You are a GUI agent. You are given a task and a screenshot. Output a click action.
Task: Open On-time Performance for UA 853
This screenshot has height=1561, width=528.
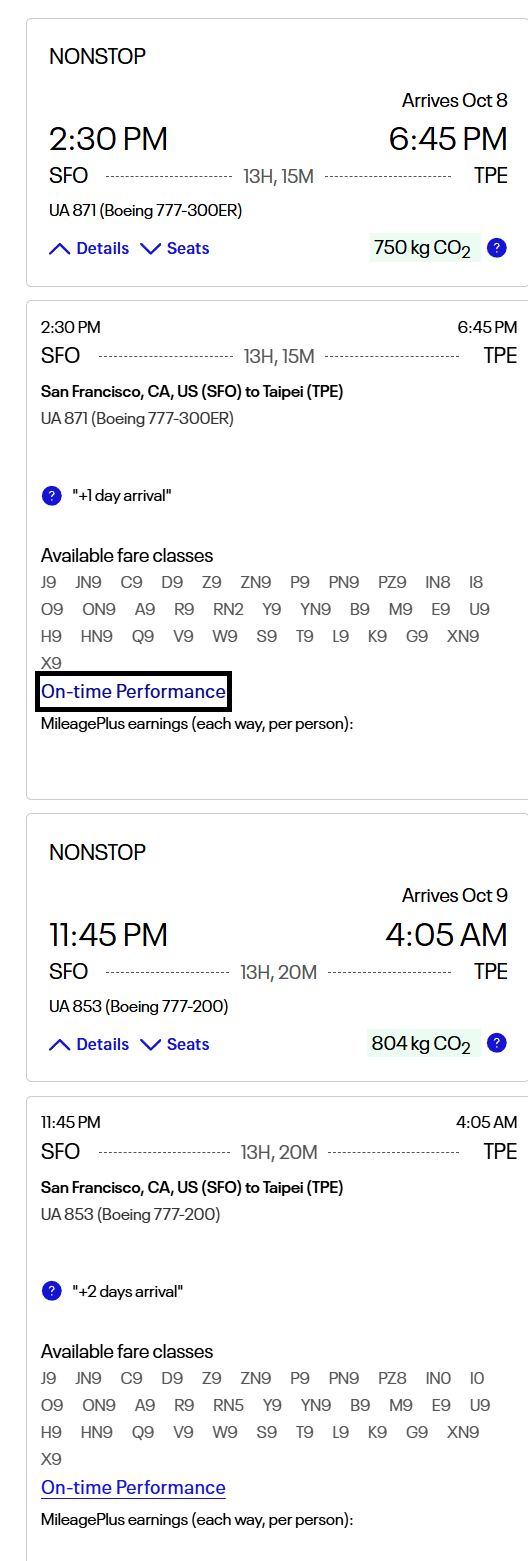click(133, 1487)
